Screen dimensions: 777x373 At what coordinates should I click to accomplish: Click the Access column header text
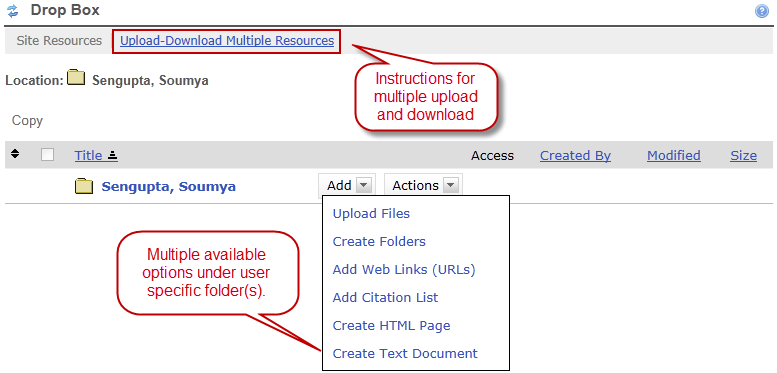point(492,156)
